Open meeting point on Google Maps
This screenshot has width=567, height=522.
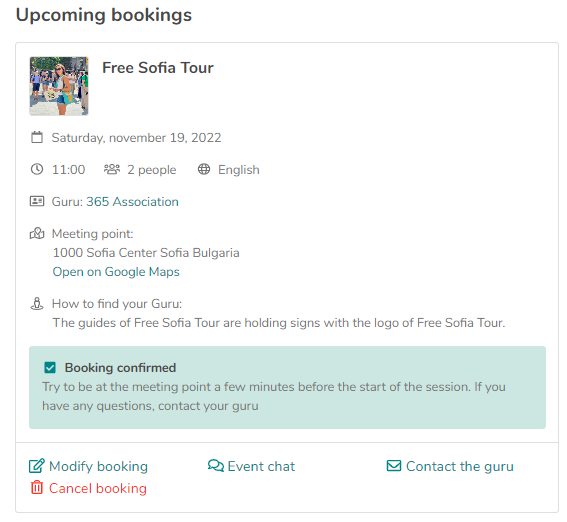[x=116, y=271]
